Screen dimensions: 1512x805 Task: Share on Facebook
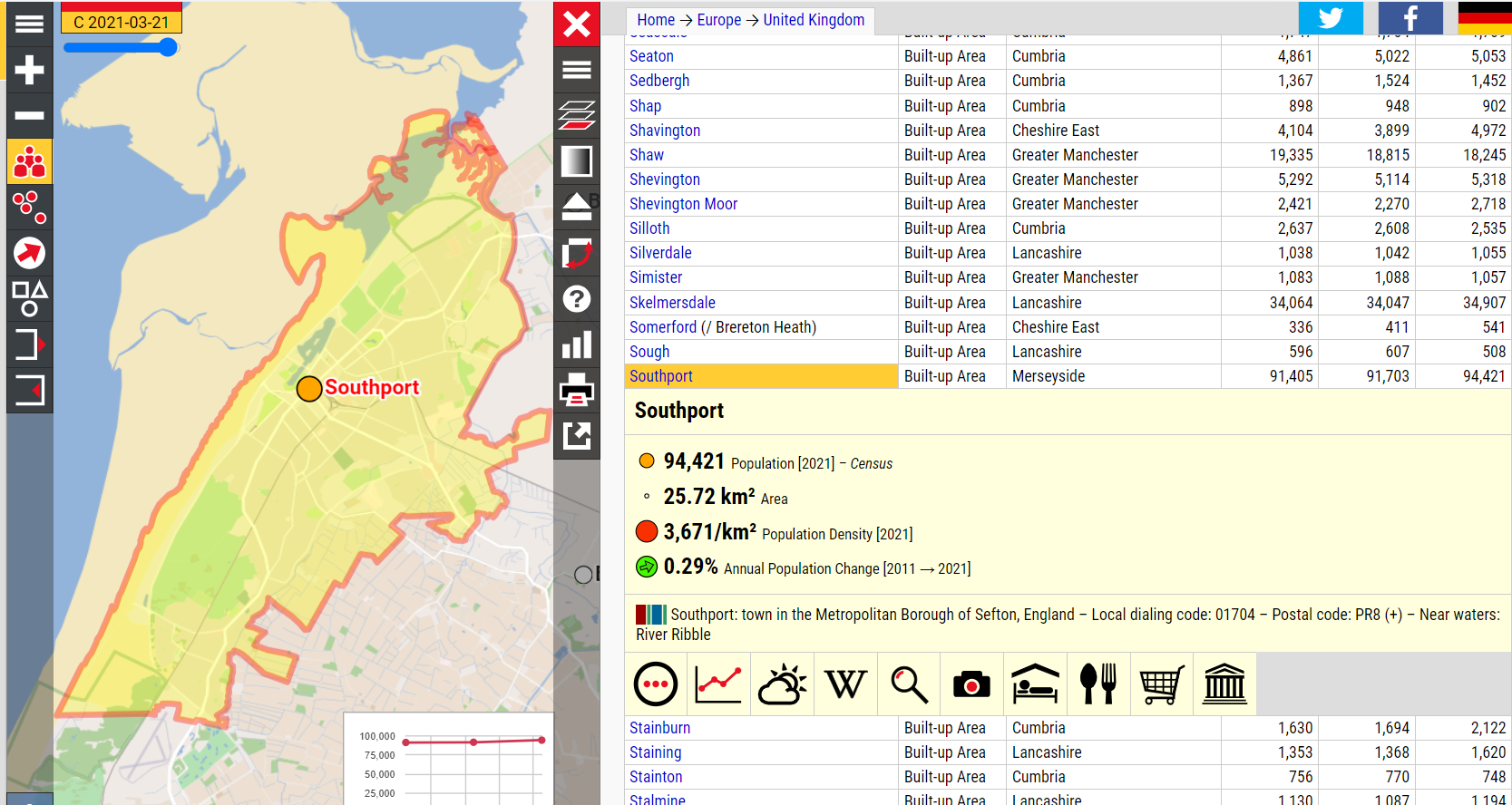pos(1410,18)
